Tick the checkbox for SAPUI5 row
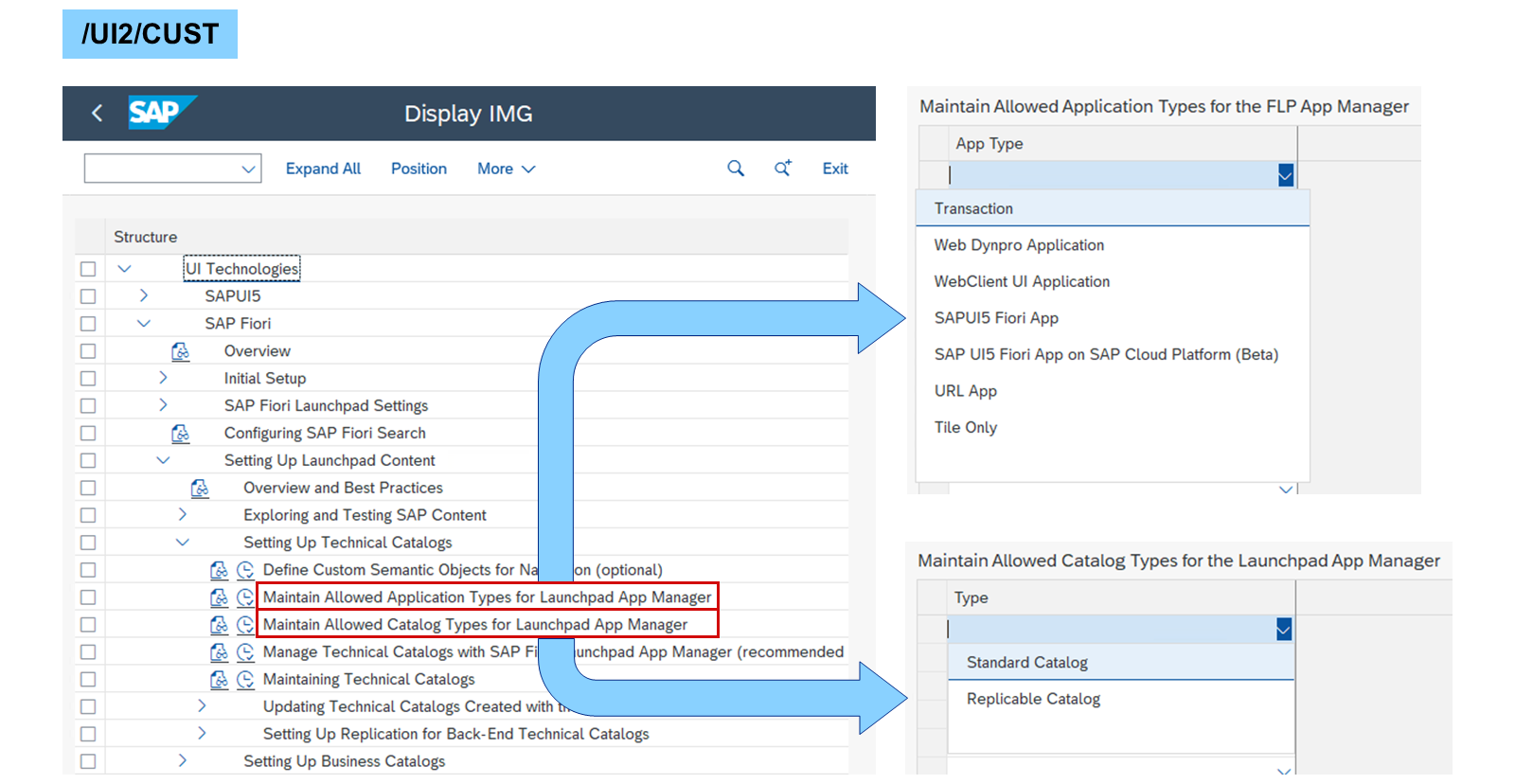The image size is (1515, 784). tap(88, 296)
